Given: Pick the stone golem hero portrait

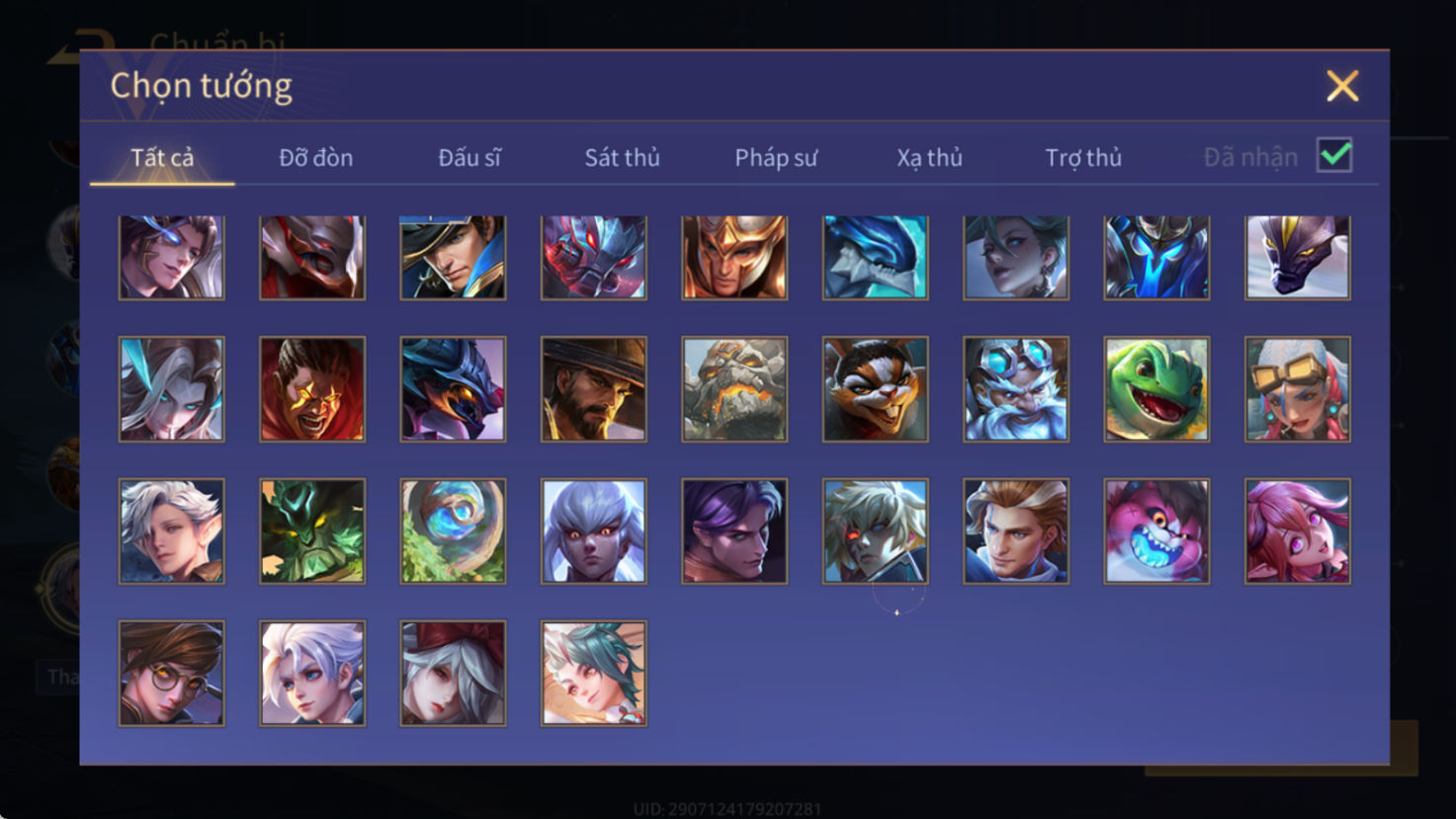Looking at the screenshot, I should 734,389.
